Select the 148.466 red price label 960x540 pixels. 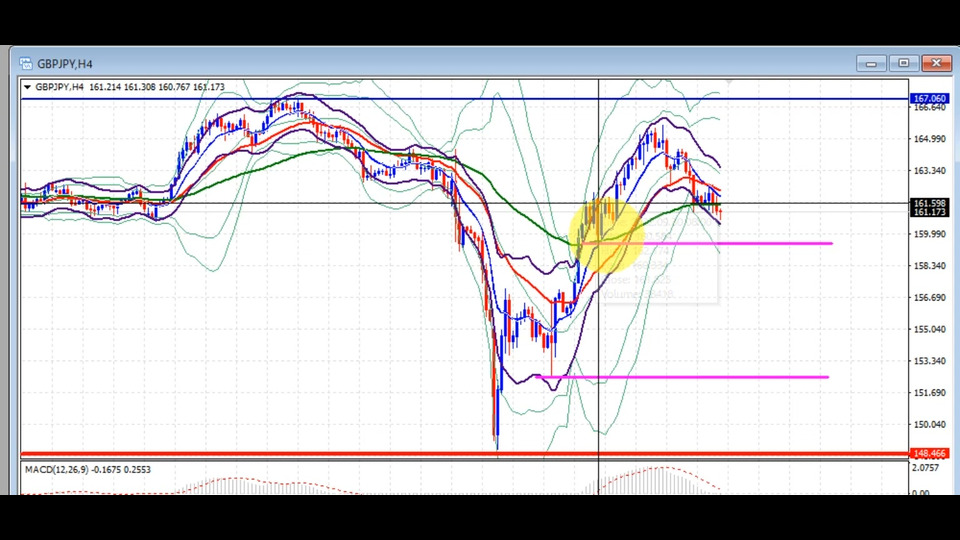(929, 454)
